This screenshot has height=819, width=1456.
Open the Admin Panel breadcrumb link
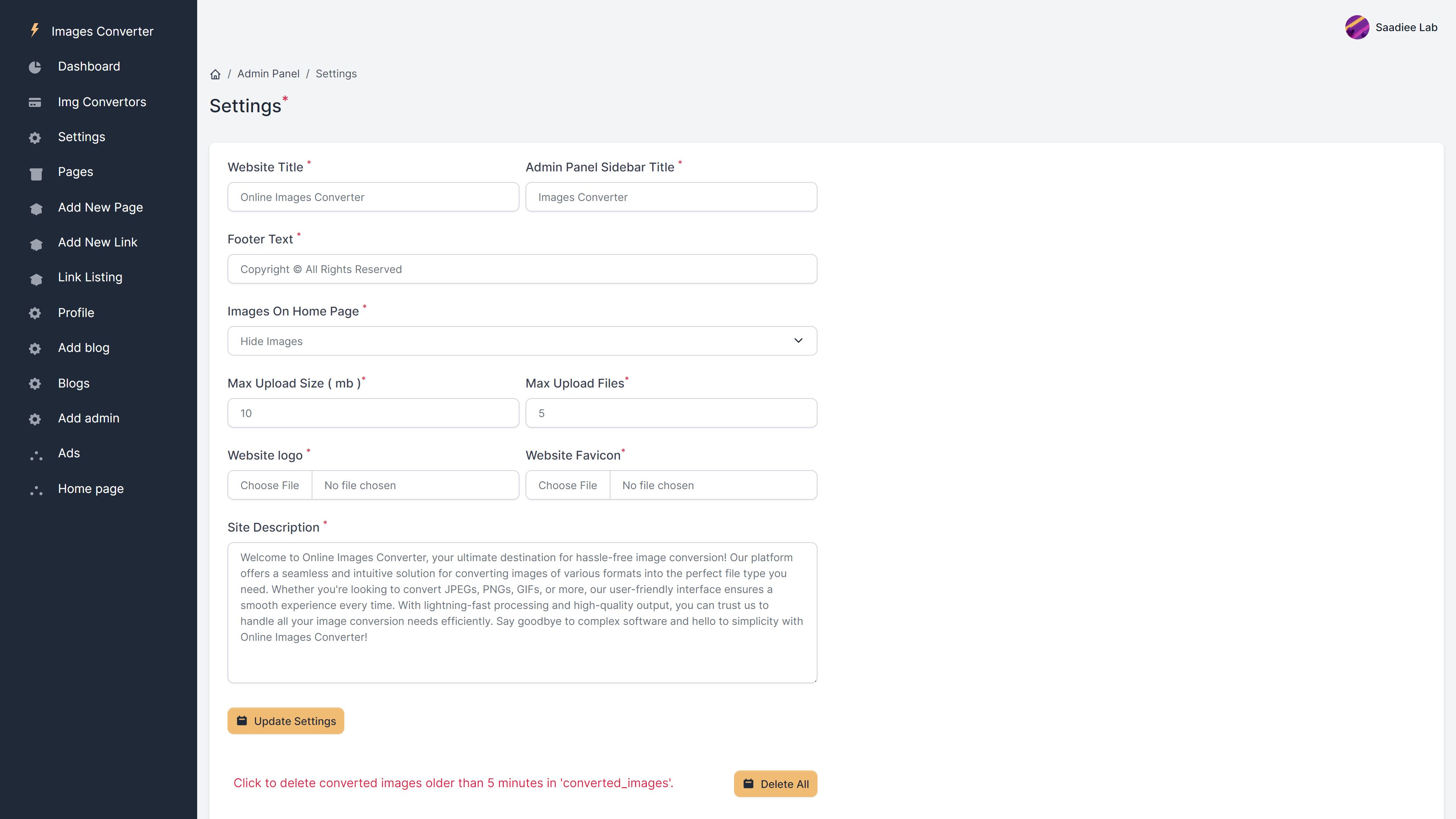coord(268,74)
